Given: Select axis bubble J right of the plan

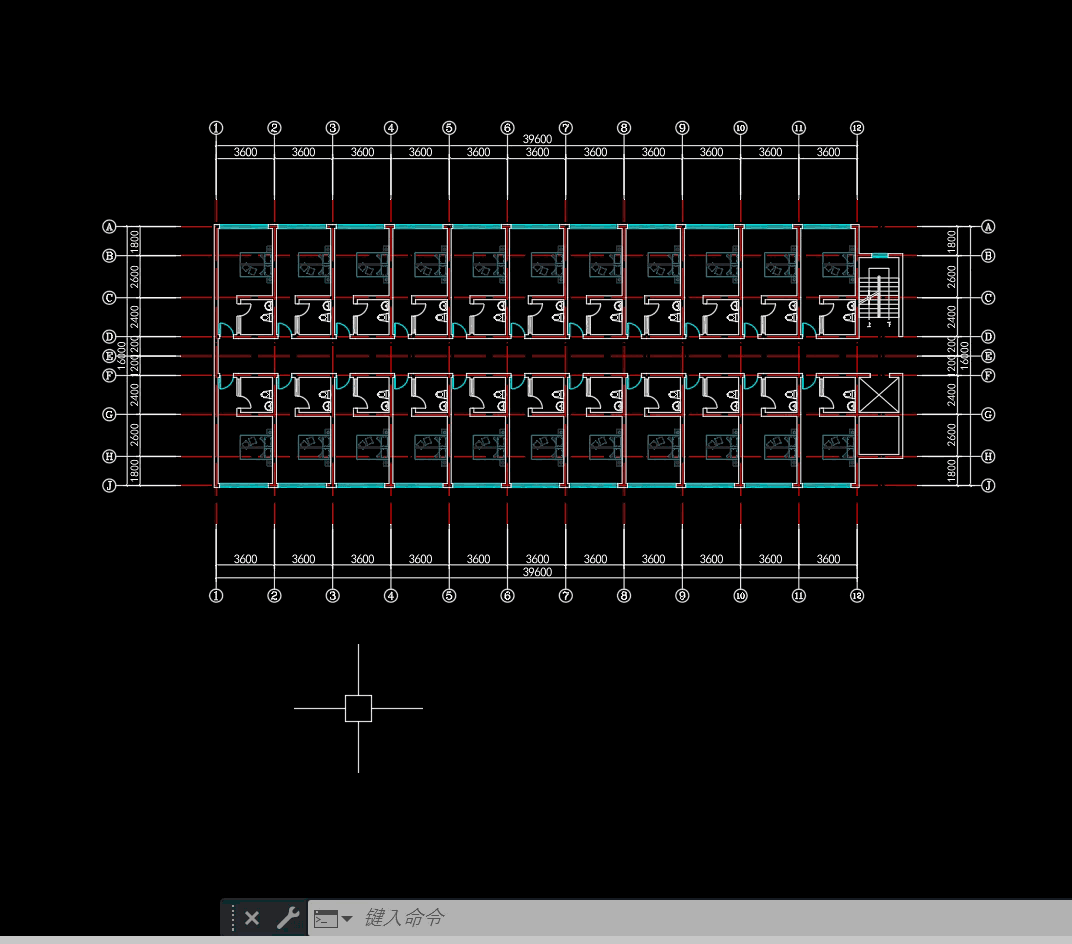Looking at the screenshot, I should point(988,486).
